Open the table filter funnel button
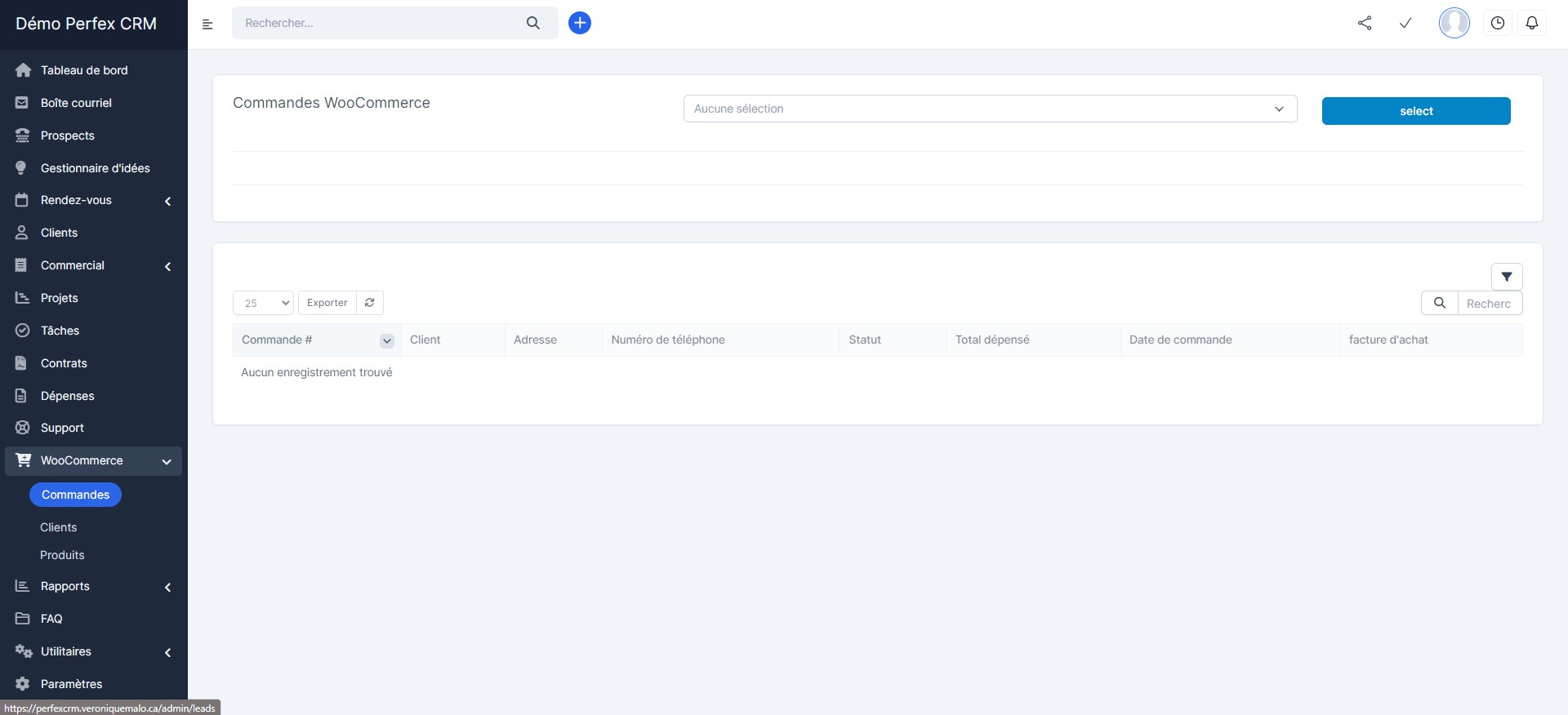This screenshot has height=715, width=1568. [x=1507, y=277]
